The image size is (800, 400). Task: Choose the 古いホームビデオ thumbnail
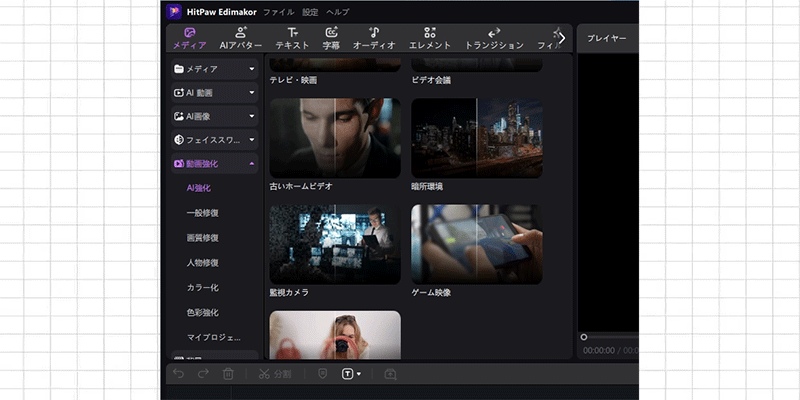335,138
